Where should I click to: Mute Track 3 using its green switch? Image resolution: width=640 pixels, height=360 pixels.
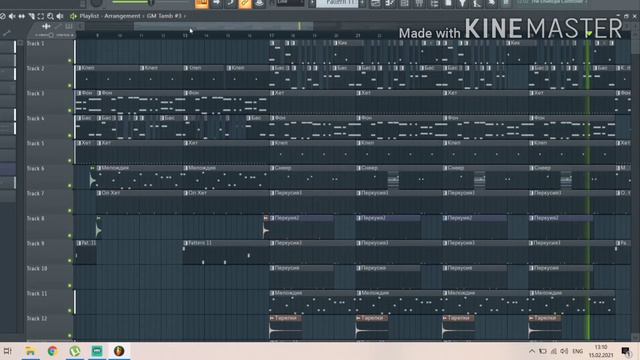coord(70,111)
